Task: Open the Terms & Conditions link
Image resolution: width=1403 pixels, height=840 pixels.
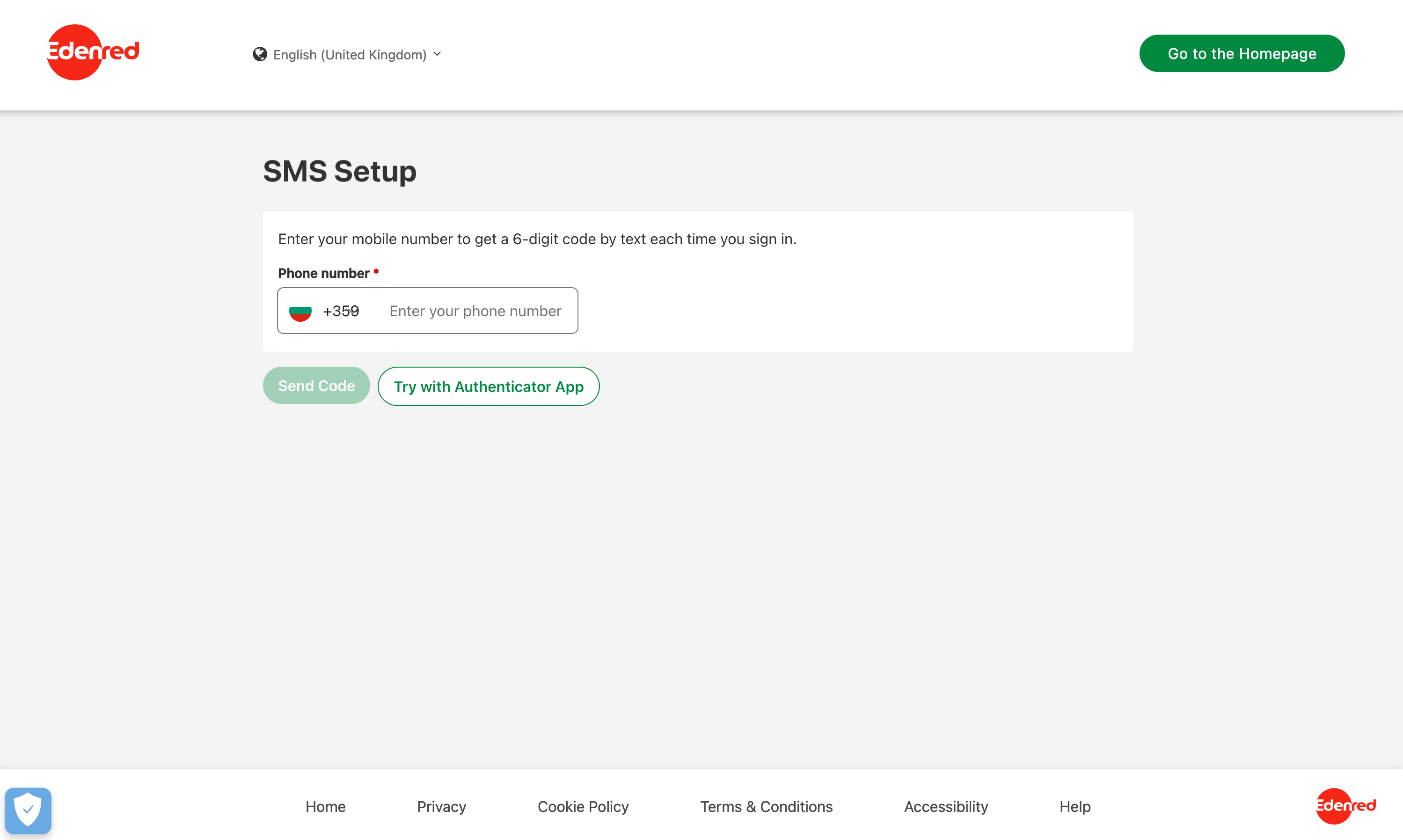Action: tap(766, 806)
